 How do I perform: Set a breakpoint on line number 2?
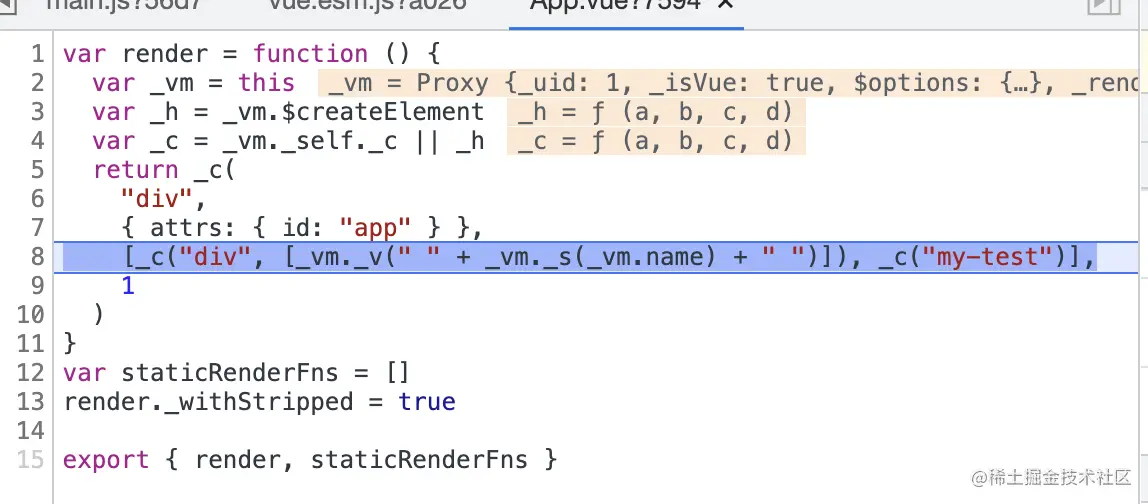(x=37, y=84)
